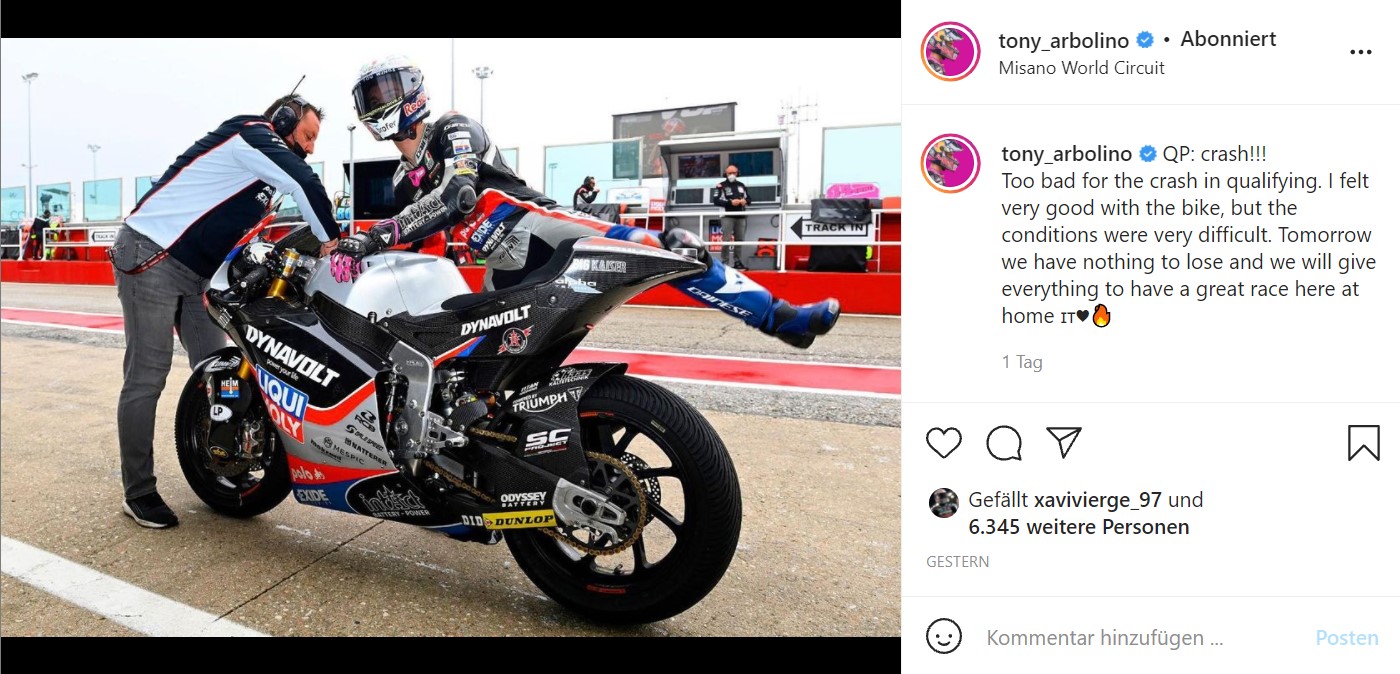This screenshot has width=1400, height=674.
Task: Open comments via the speech bubble icon
Action: coord(1004,442)
